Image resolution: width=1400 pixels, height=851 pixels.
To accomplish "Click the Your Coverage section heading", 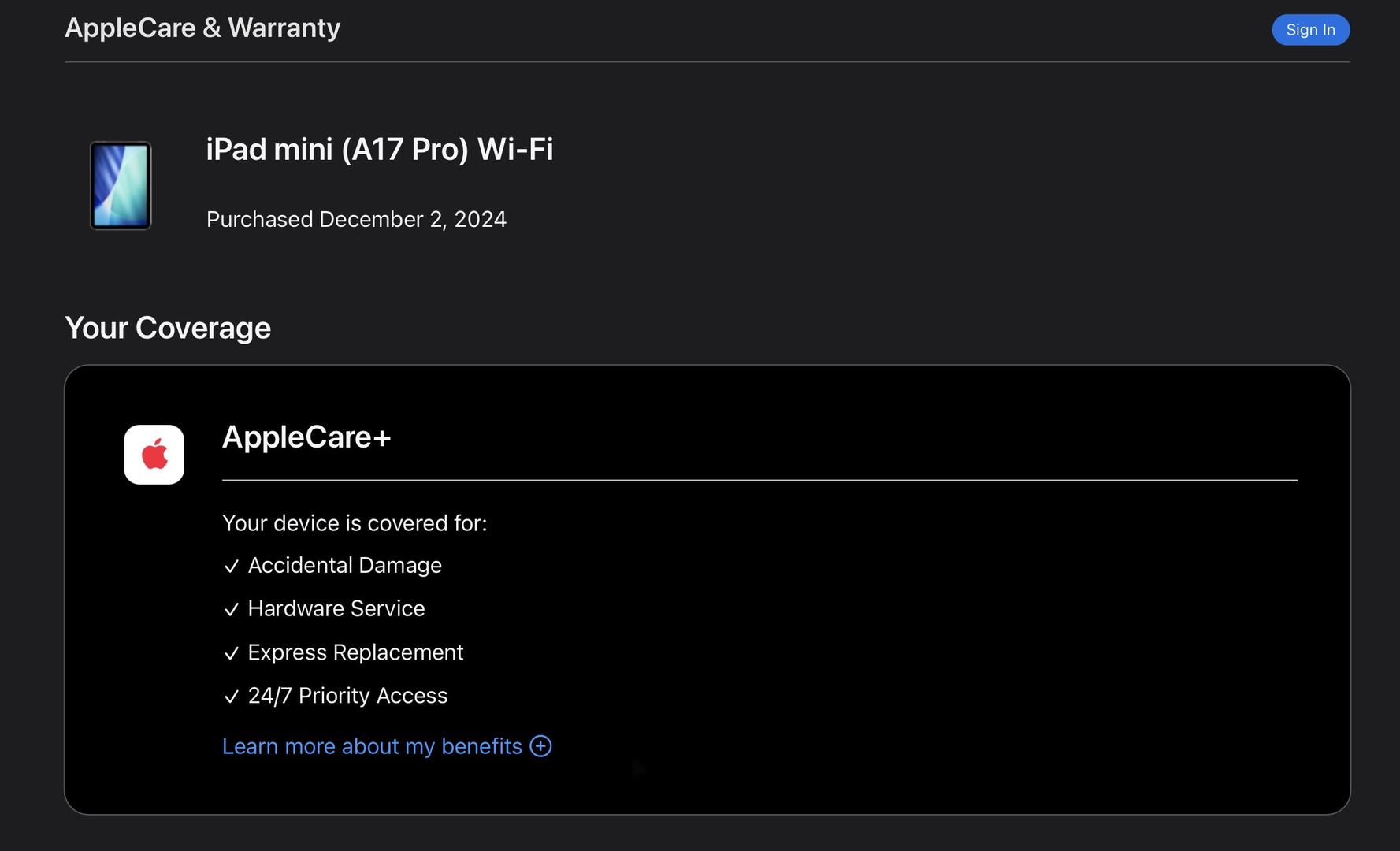I will [168, 328].
